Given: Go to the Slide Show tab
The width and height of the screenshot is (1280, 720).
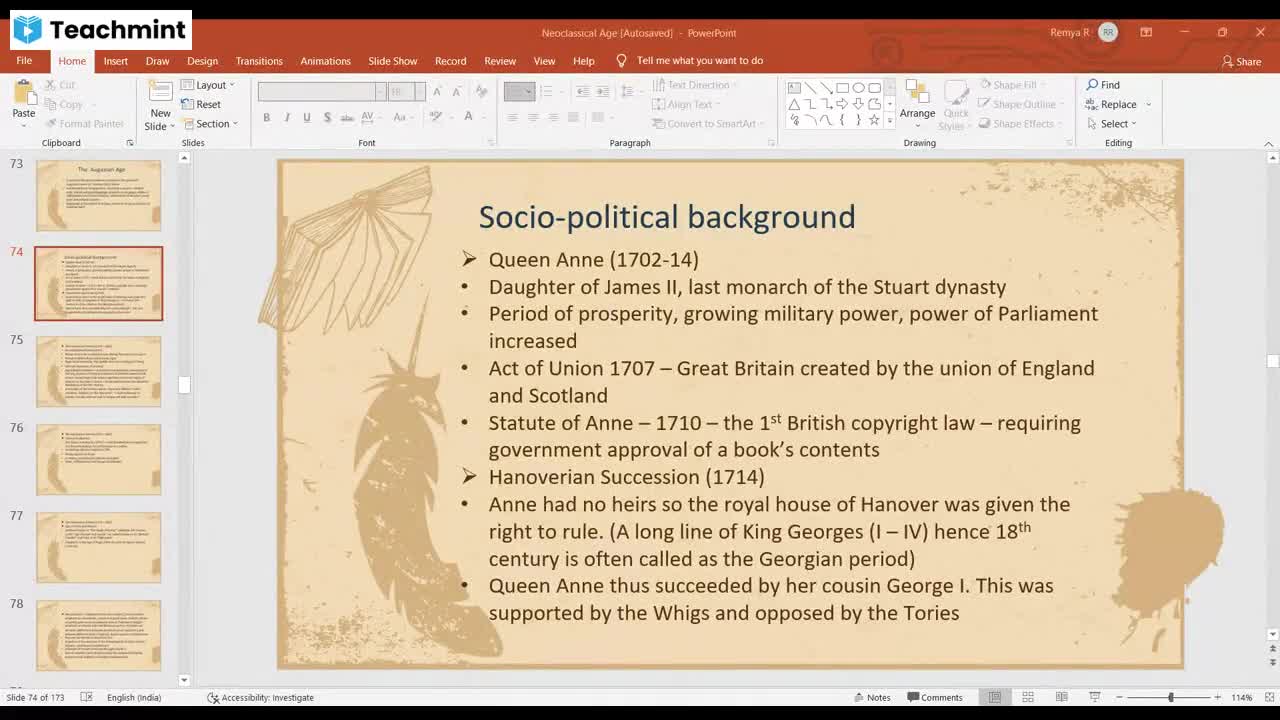Looking at the screenshot, I should [393, 61].
